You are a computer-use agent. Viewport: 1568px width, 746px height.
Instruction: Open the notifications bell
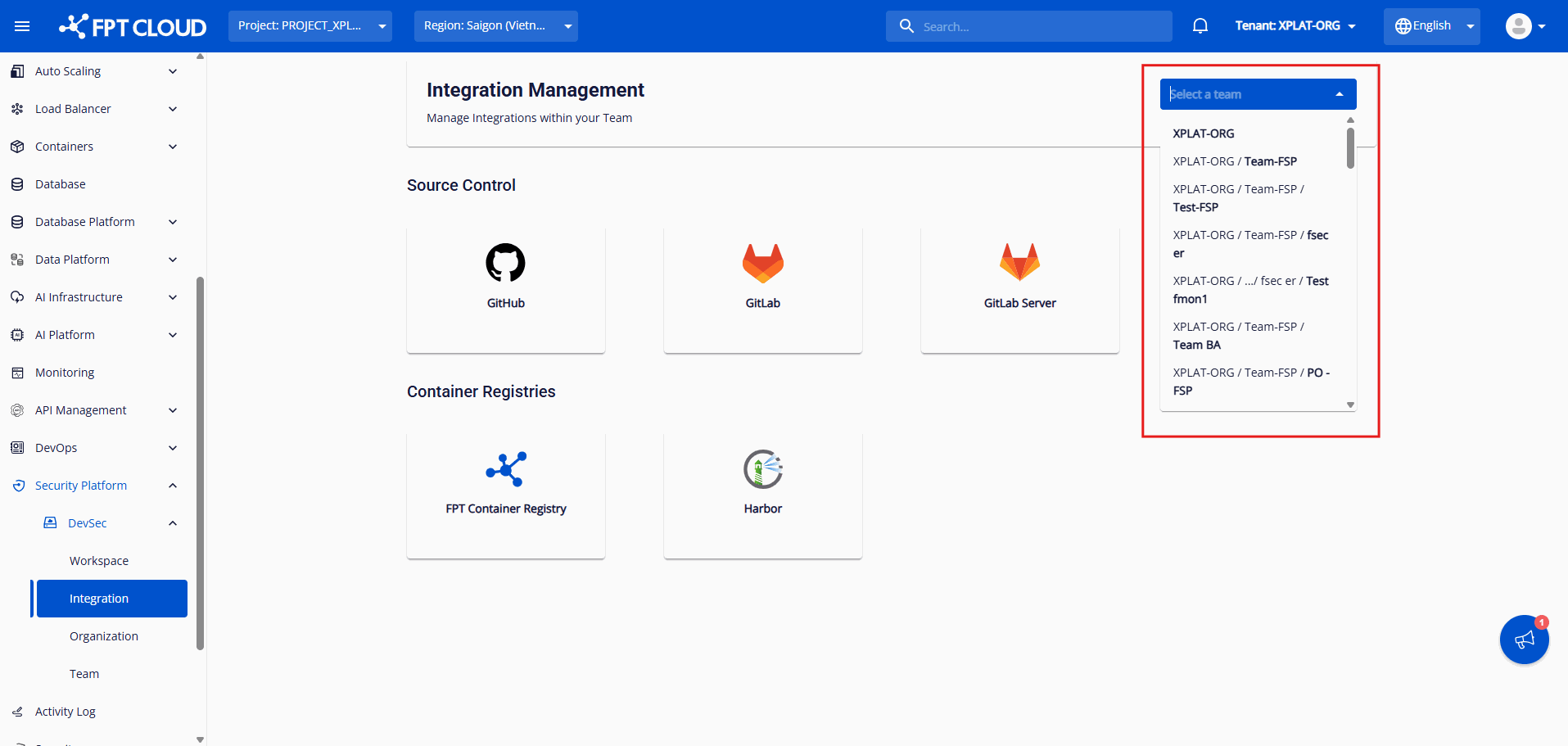tap(1200, 26)
